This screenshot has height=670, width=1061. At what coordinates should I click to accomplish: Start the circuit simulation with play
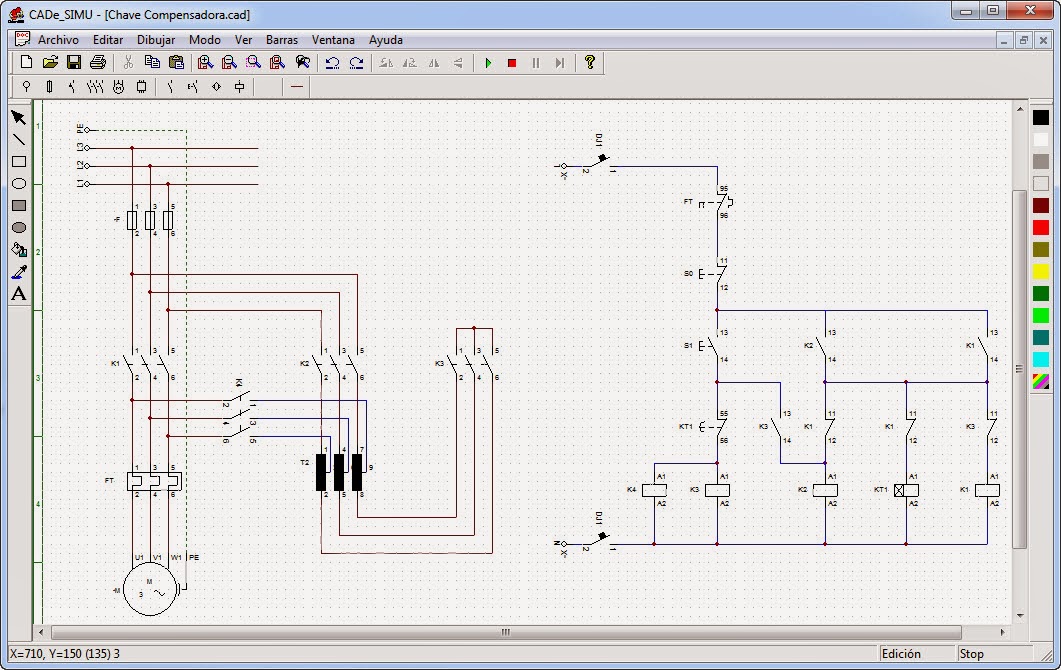488,62
